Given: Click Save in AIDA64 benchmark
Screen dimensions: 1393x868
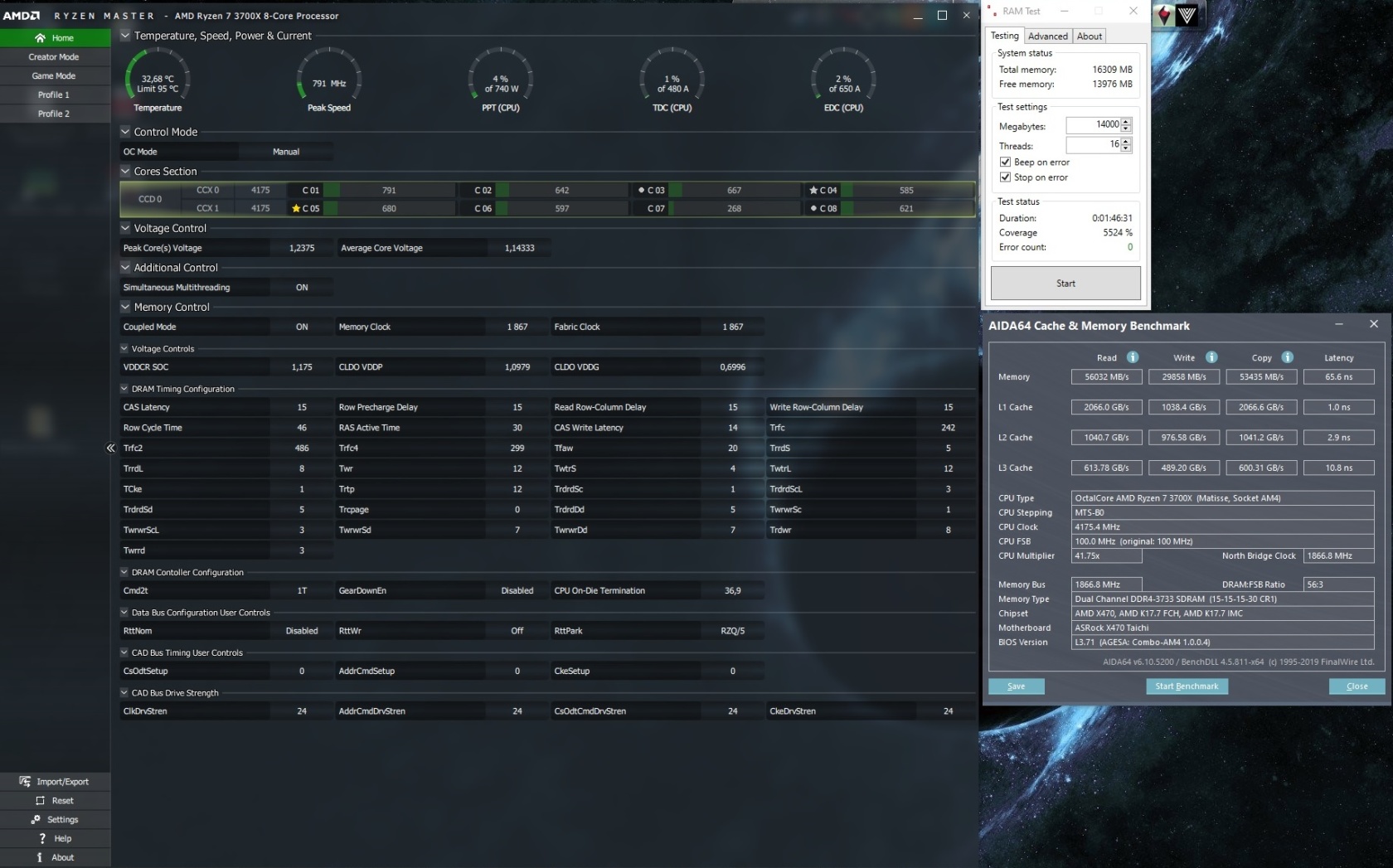Looking at the screenshot, I should point(1016,686).
